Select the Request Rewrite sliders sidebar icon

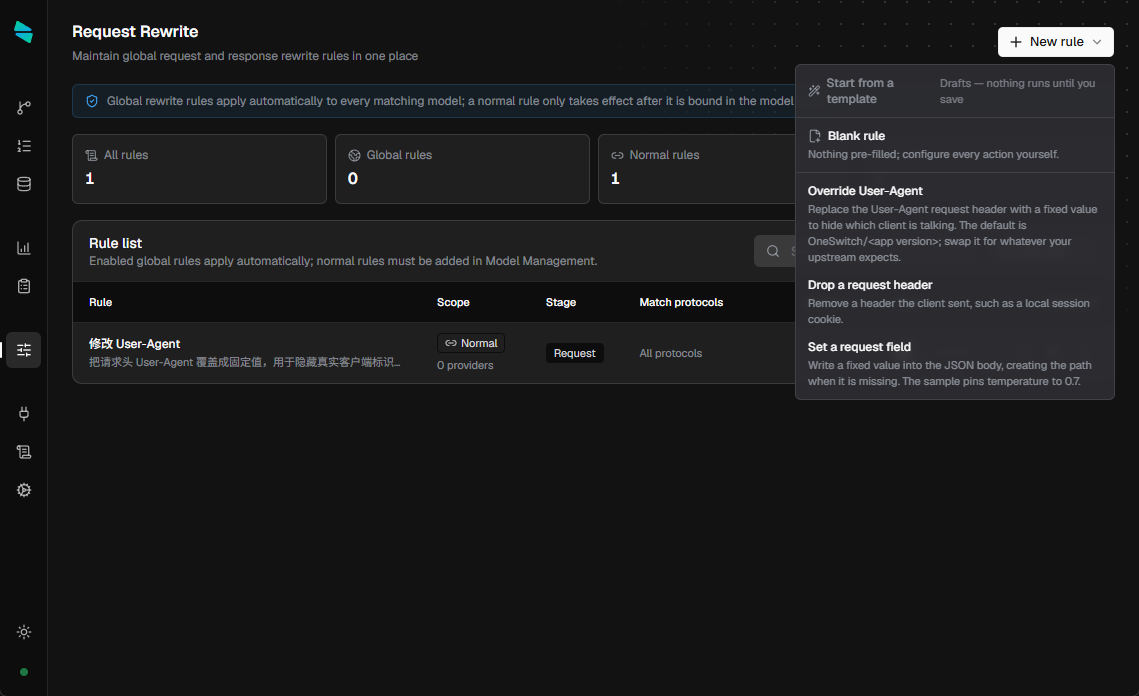coord(24,350)
